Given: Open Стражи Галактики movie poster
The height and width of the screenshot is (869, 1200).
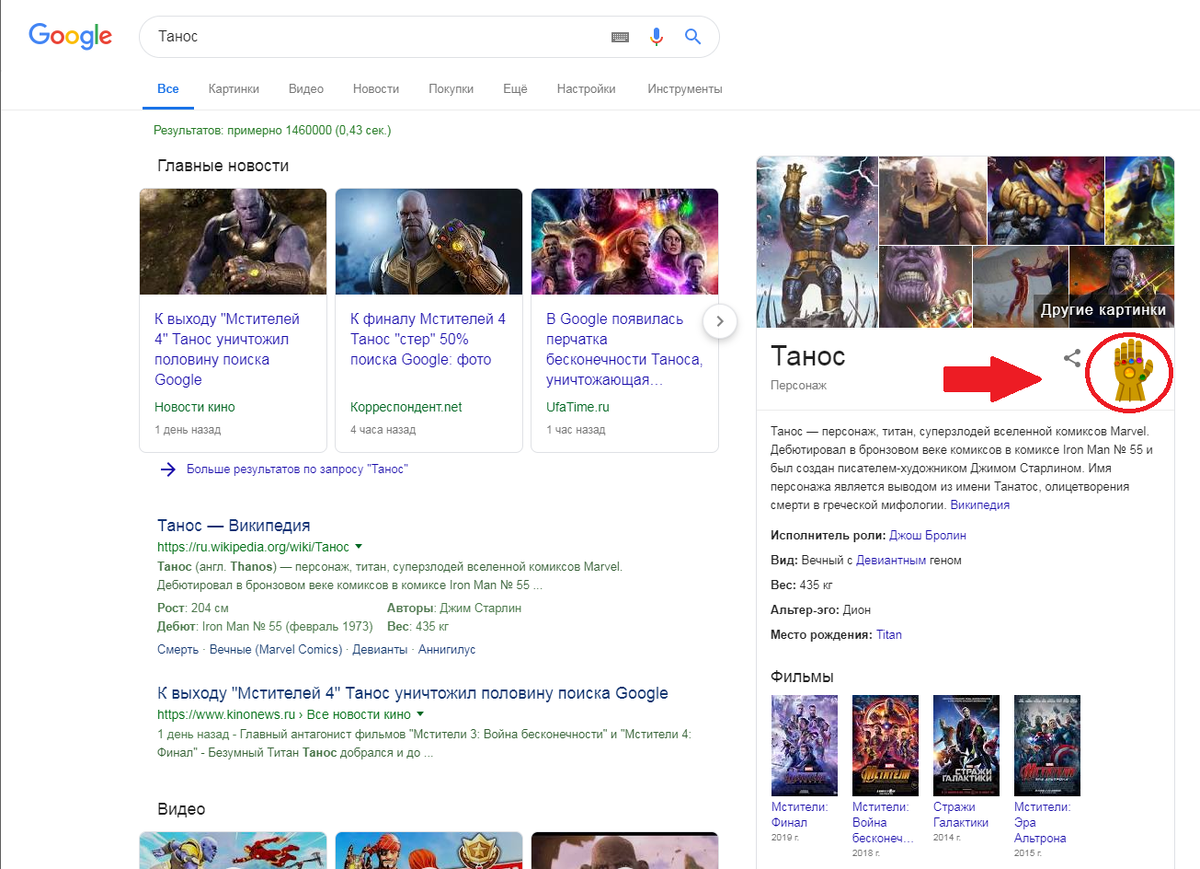Looking at the screenshot, I should (966, 745).
